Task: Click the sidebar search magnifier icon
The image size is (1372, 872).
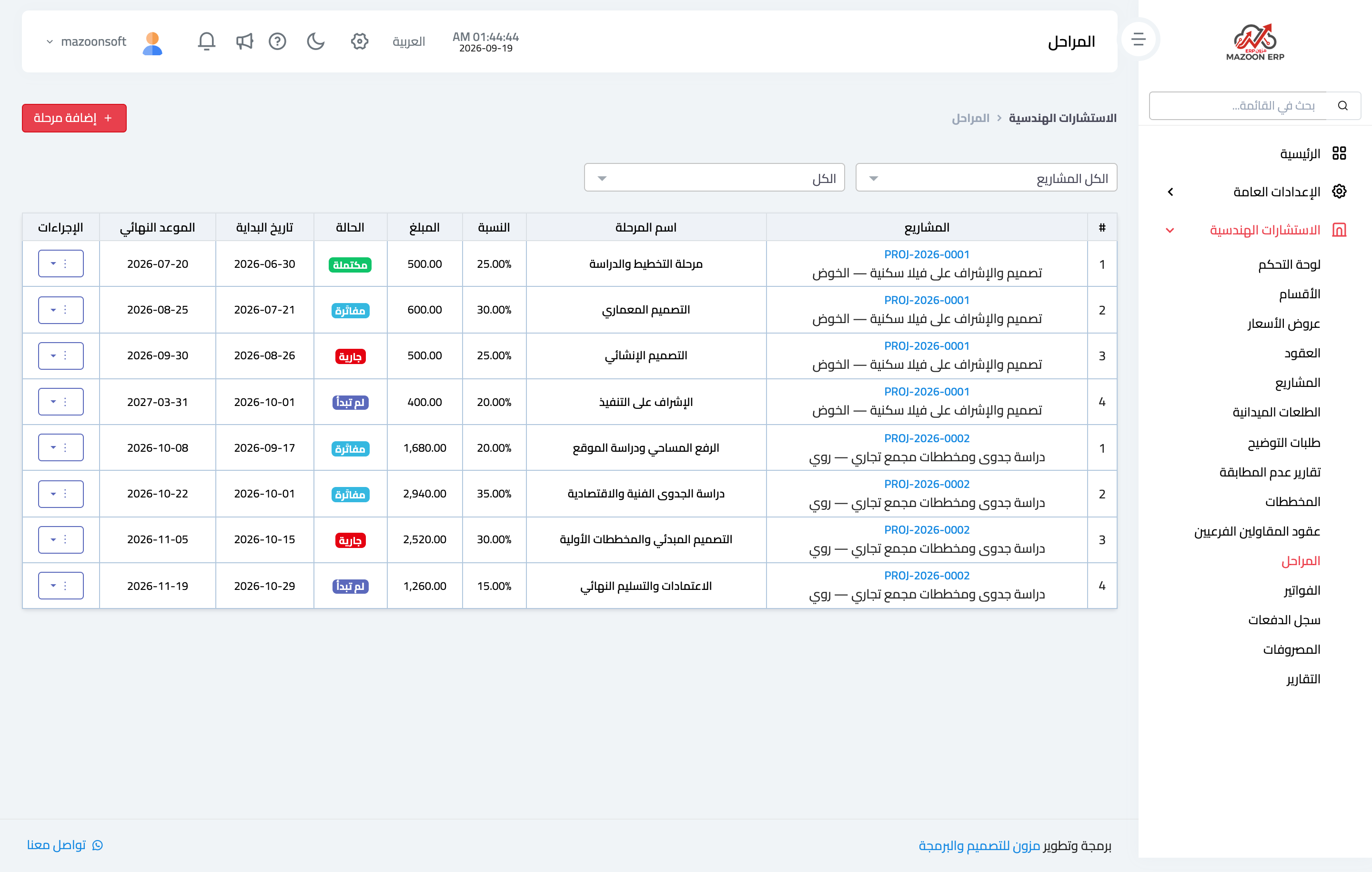Action: [1343, 105]
